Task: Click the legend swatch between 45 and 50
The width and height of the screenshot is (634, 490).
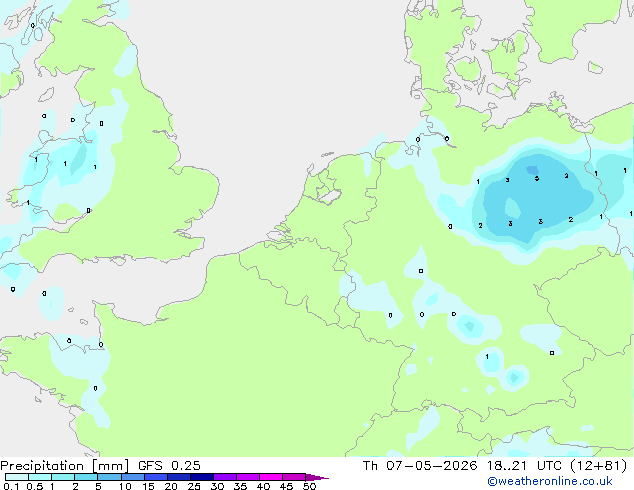Action: 294,477
